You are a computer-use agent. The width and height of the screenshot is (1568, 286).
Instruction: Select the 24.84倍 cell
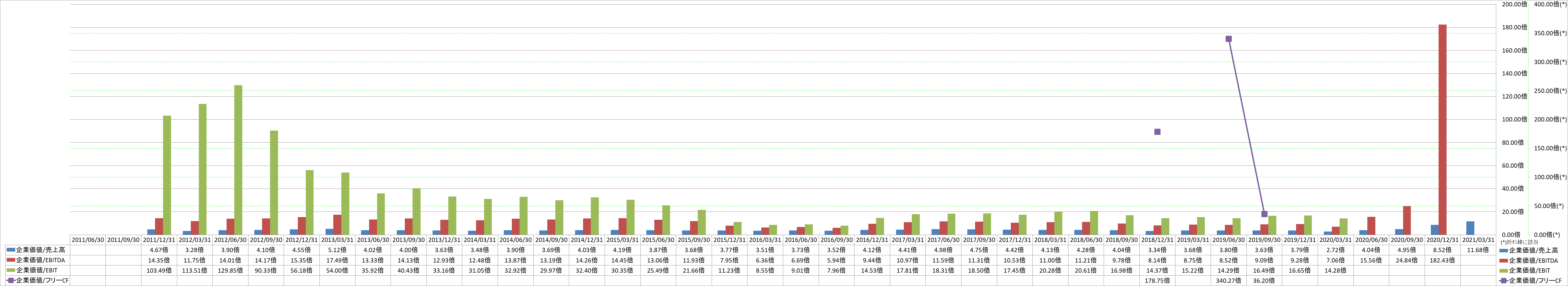click(x=1407, y=260)
